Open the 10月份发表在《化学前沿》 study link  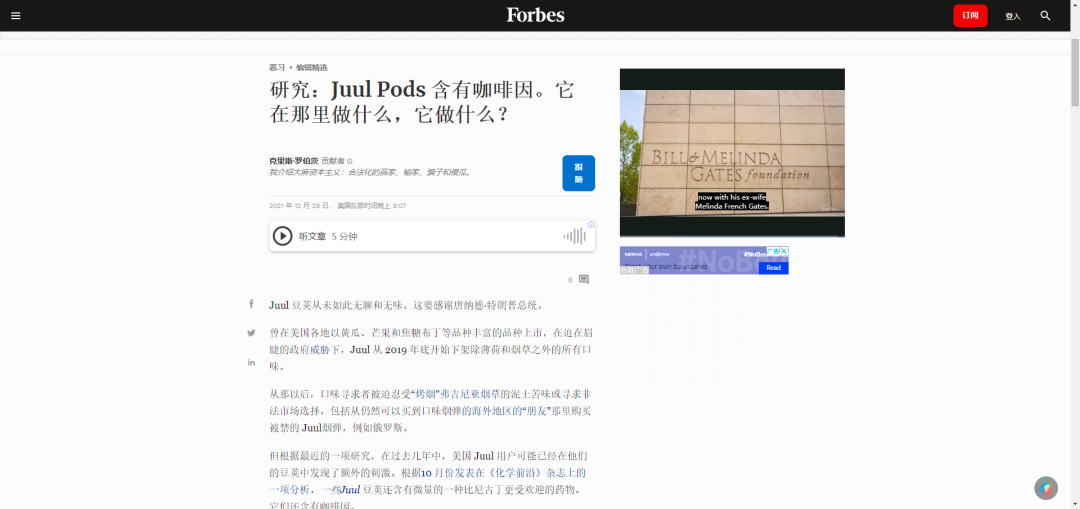tap(503, 473)
